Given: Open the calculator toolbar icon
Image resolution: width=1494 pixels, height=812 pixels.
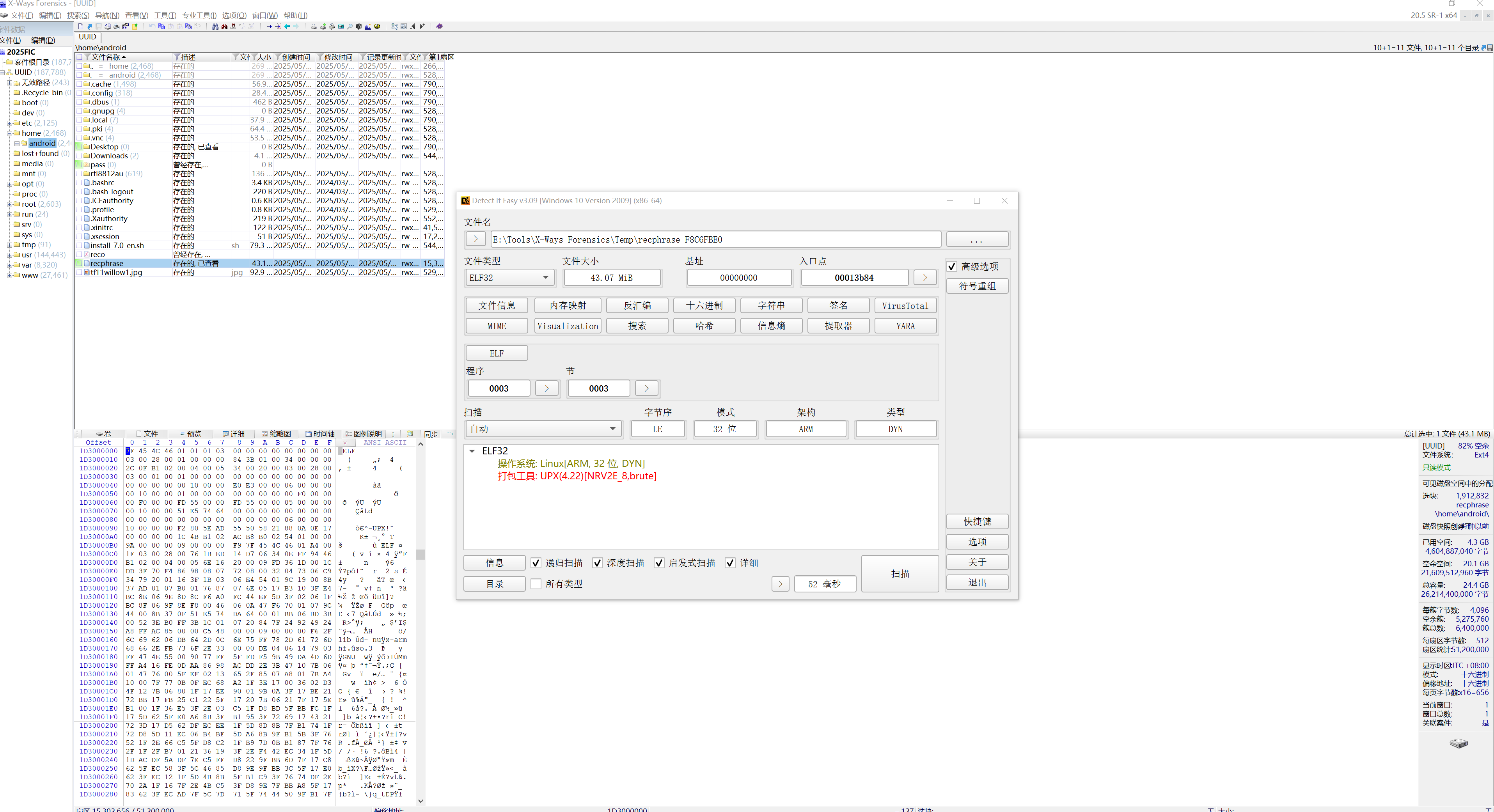Looking at the screenshot, I should pos(341,27).
